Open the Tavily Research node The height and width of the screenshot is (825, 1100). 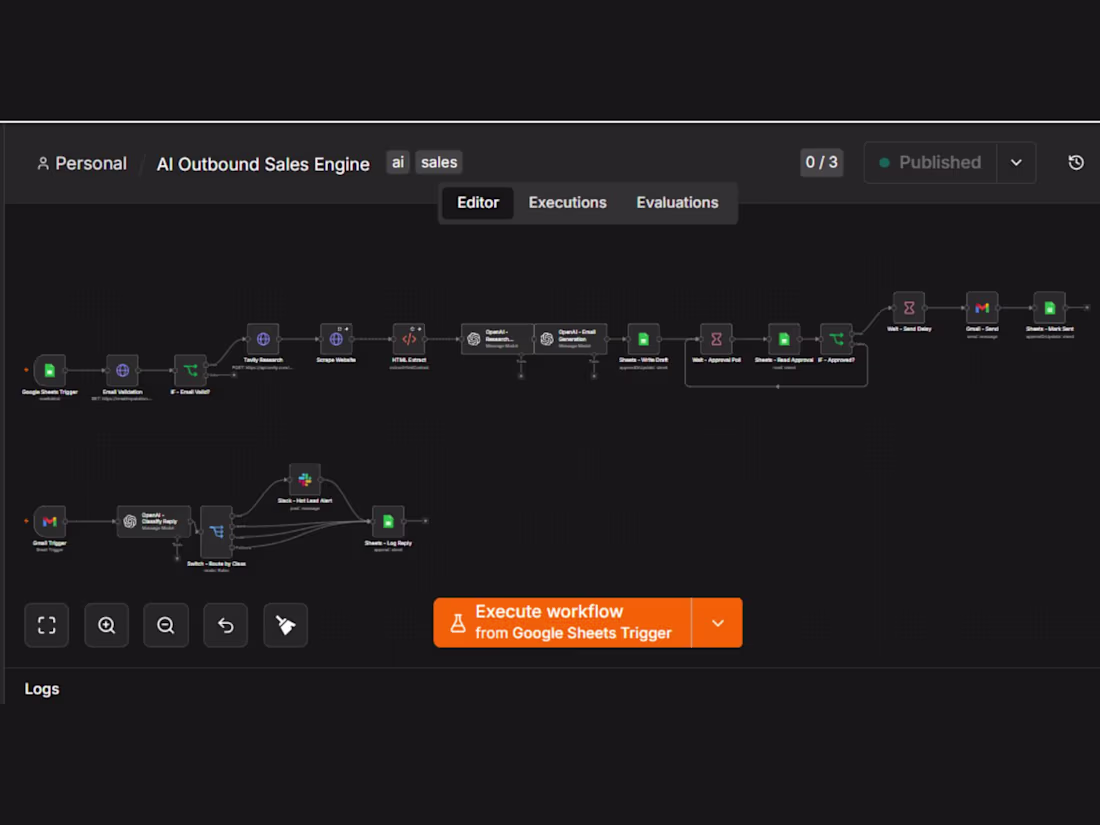tap(263, 339)
